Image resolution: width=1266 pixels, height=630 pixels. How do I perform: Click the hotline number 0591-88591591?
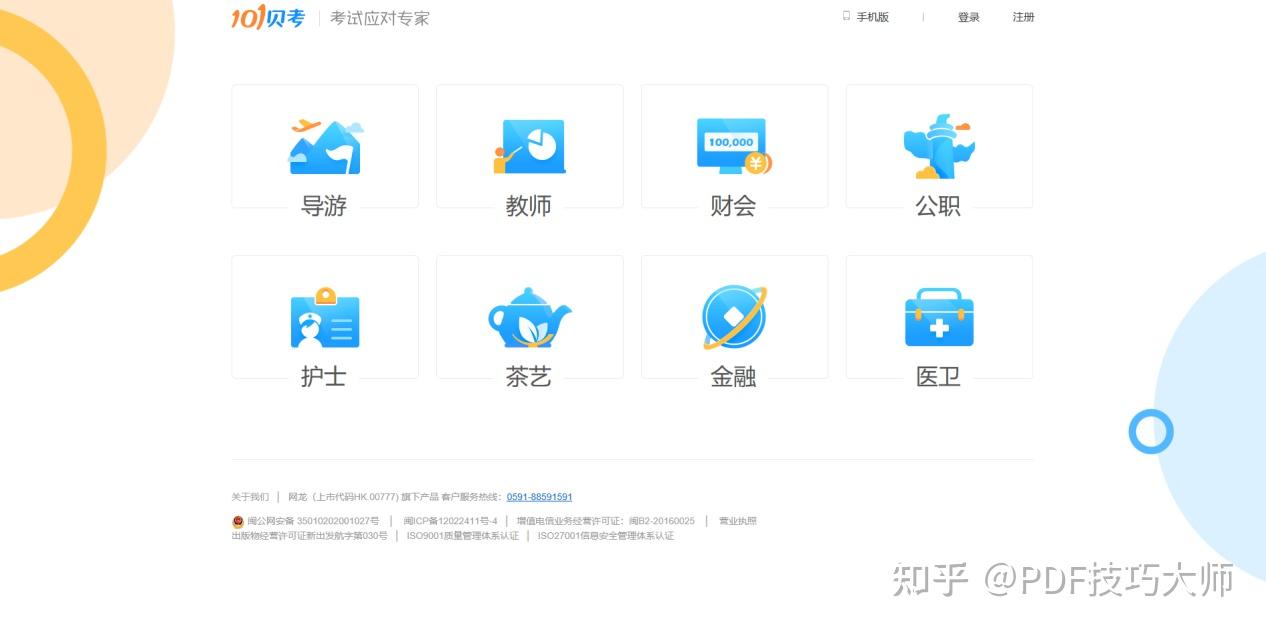540,497
